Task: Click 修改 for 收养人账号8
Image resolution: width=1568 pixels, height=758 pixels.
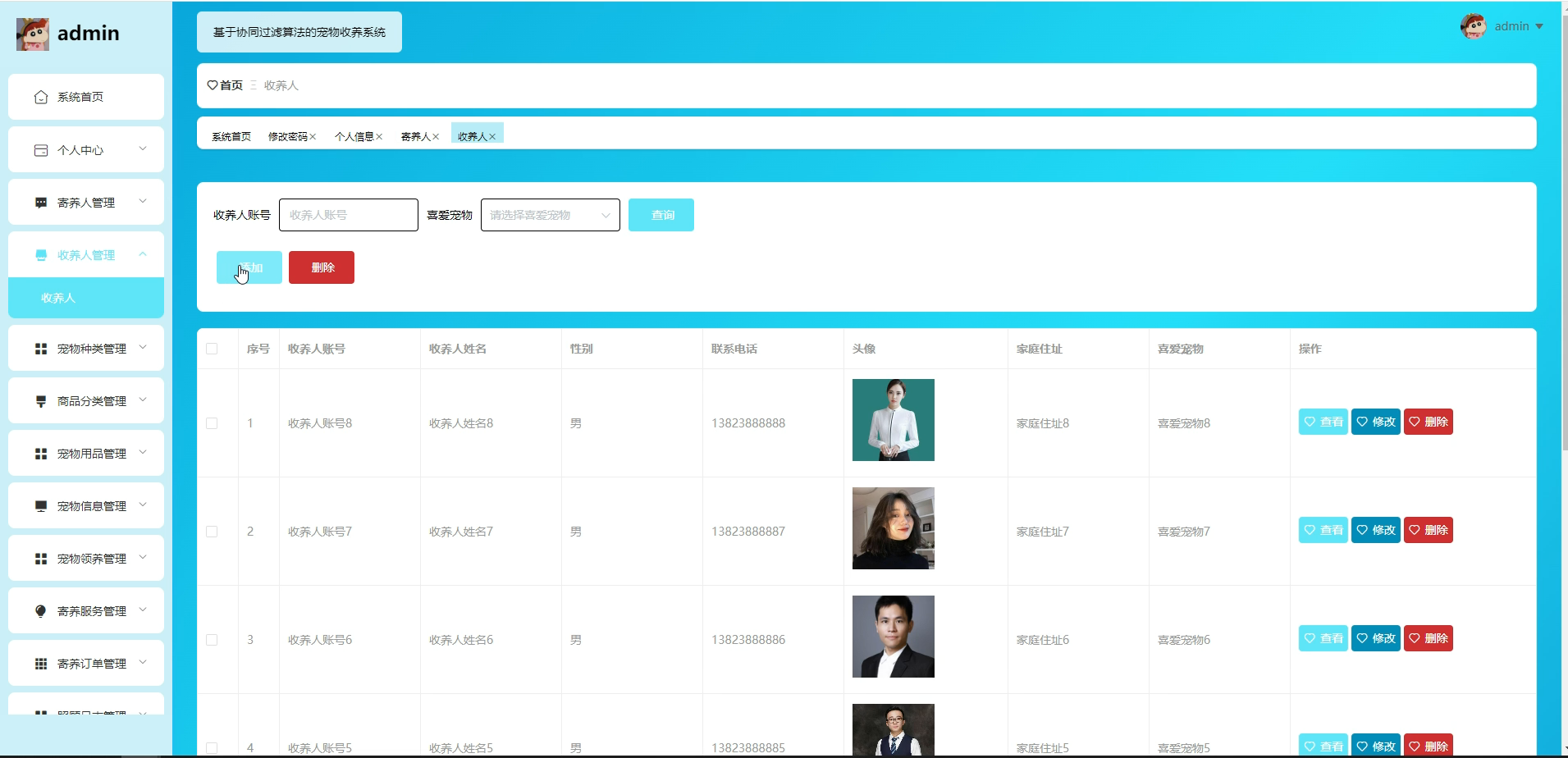Action: [x=1376, y=422]
